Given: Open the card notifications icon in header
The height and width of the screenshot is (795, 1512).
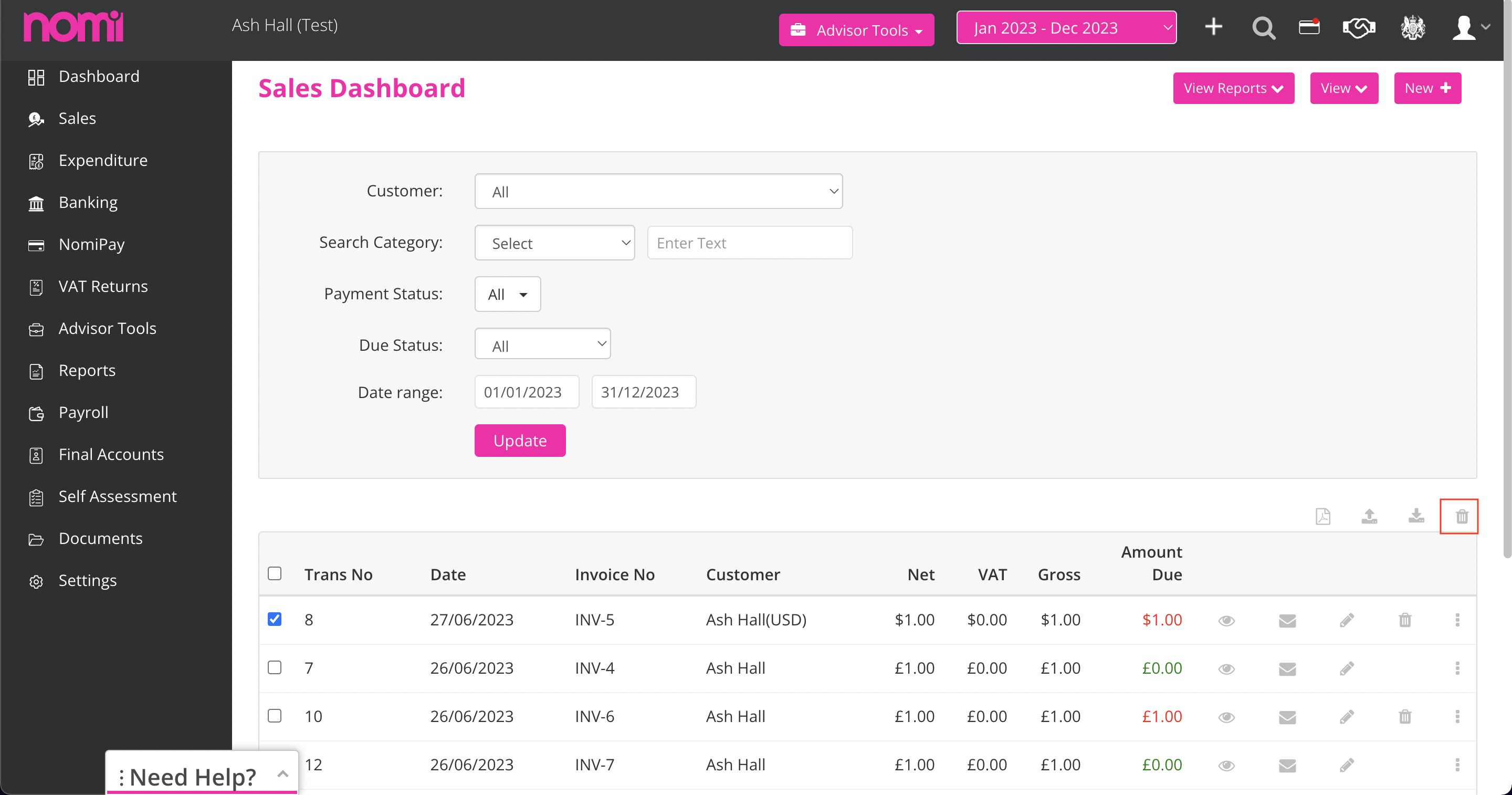Looking at the screenshot, I should (x=1309, y=27).
